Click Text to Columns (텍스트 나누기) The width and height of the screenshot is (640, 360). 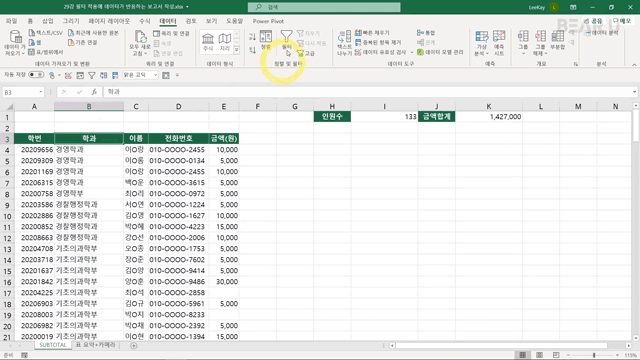344,43
